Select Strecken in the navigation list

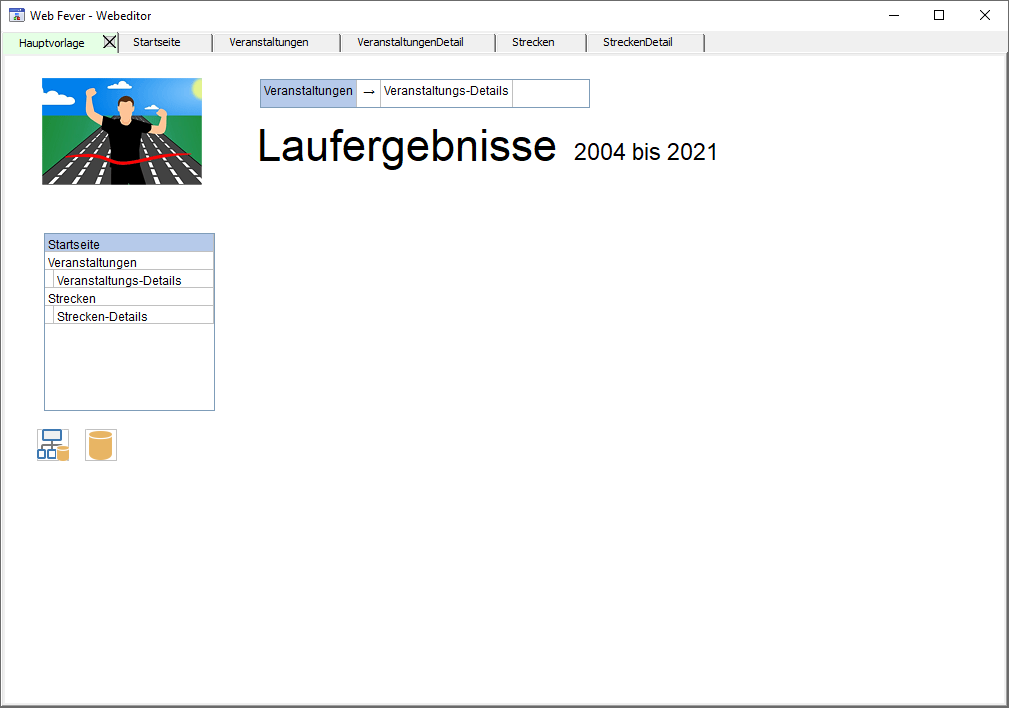tap(129, 297)
